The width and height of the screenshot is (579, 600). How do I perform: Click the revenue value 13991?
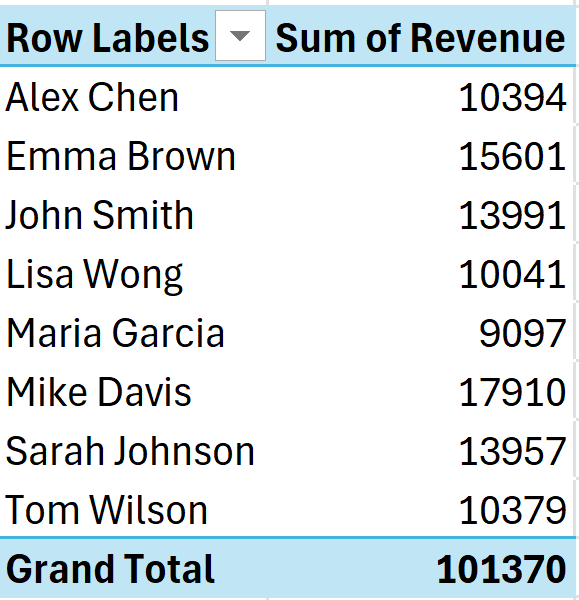tap(512, 216)
